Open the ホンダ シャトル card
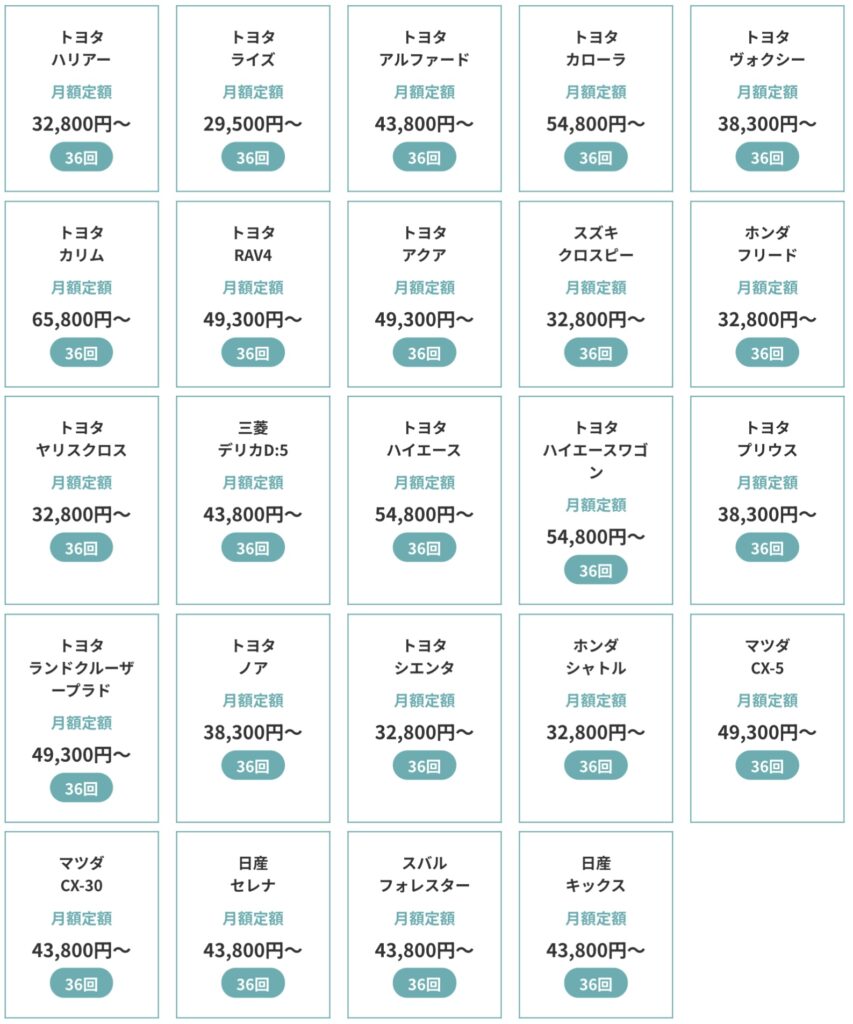Image resolution: width=853 pixels, height=1024 pixels. pyautogui.click(x=596, y=718)
